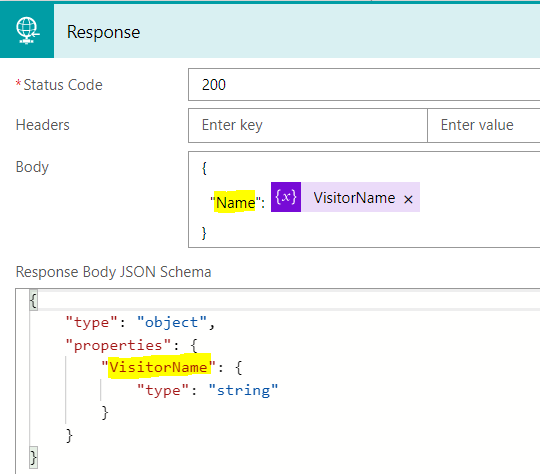Click the highlighted Name key in Body
This screenshot has width=540, height=474.
235,202
